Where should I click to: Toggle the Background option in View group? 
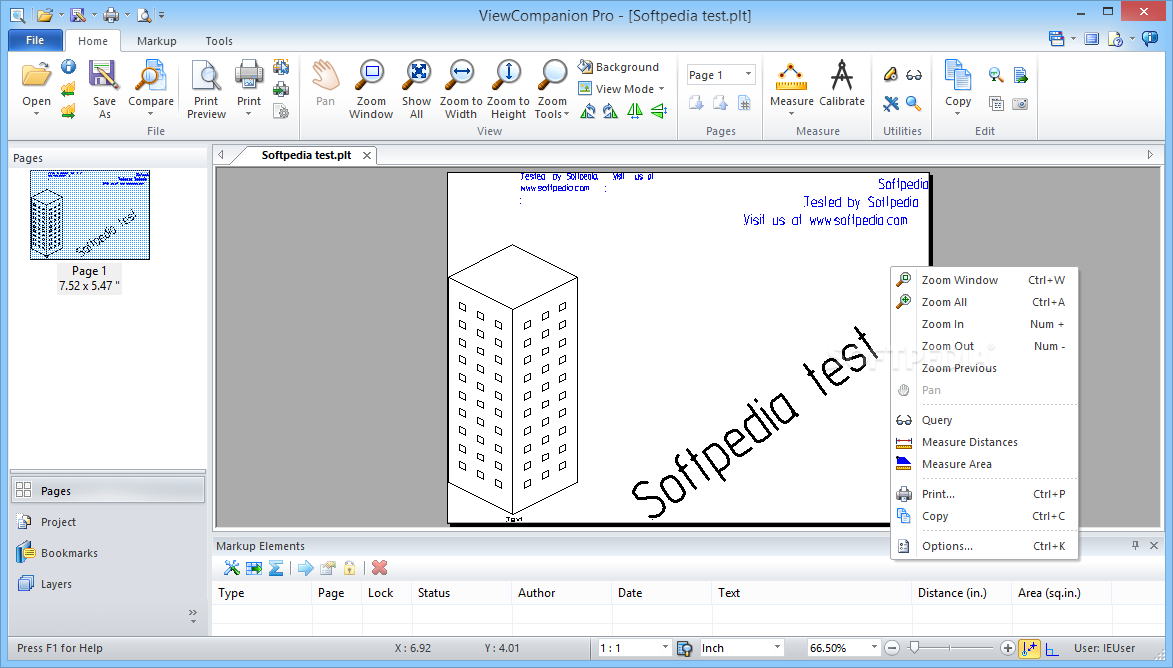click(x=619, y=67)
